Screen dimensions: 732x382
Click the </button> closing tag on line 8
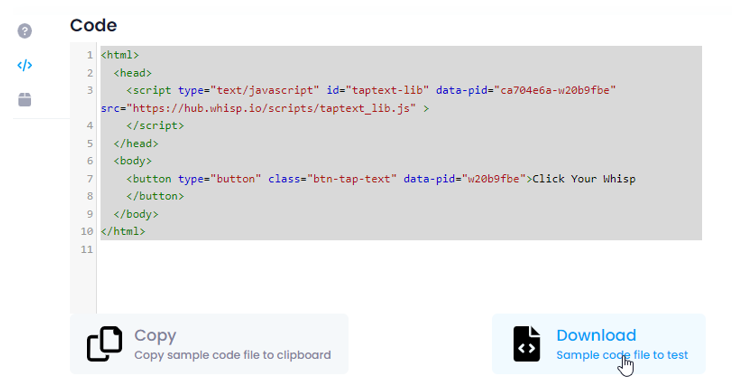(155, 196)
